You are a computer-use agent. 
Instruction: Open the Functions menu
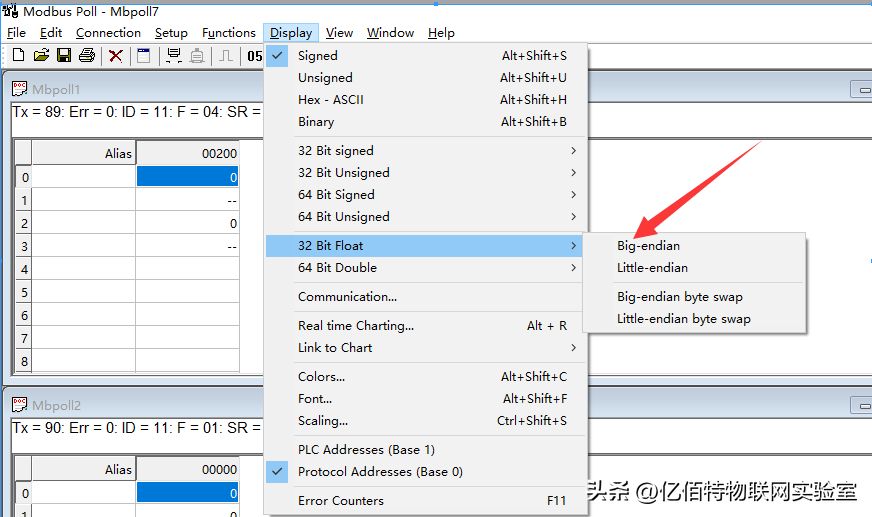[x=229, y=33]
